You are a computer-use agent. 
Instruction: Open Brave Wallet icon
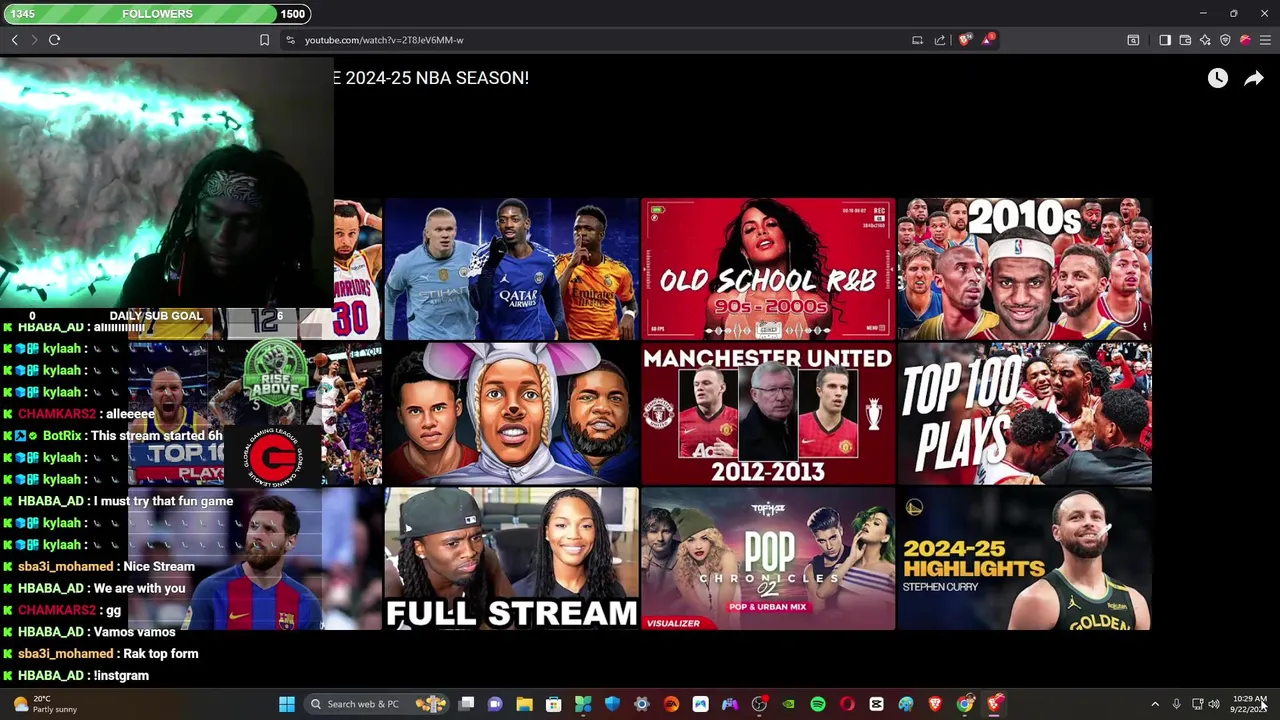click(x=1185, y=40)
